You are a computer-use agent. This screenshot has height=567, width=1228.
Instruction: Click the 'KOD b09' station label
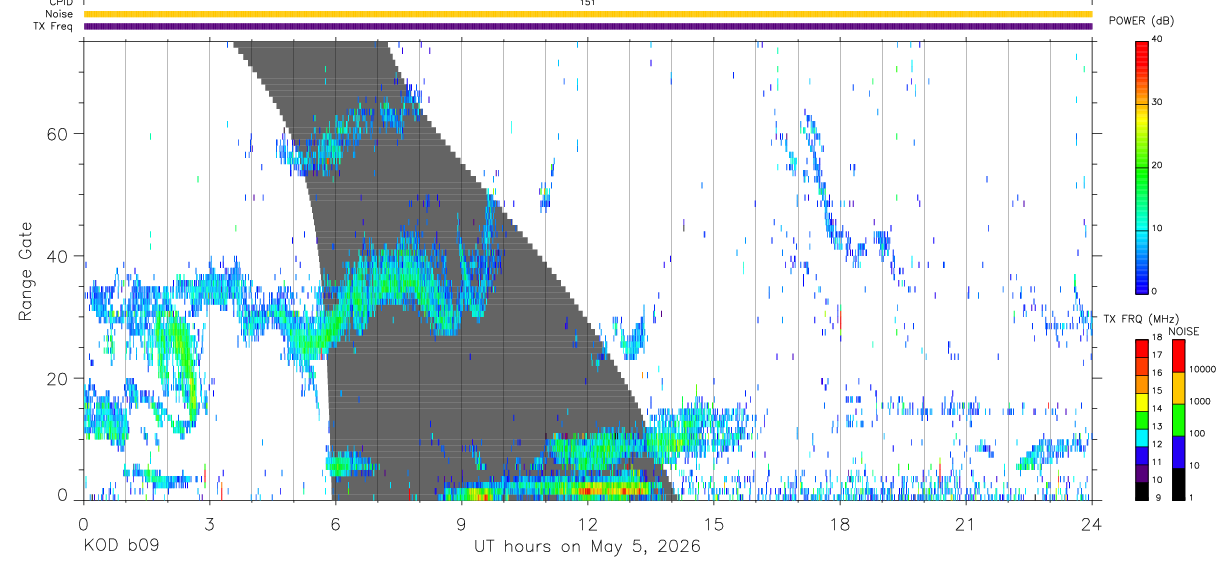tap(120, 547)
